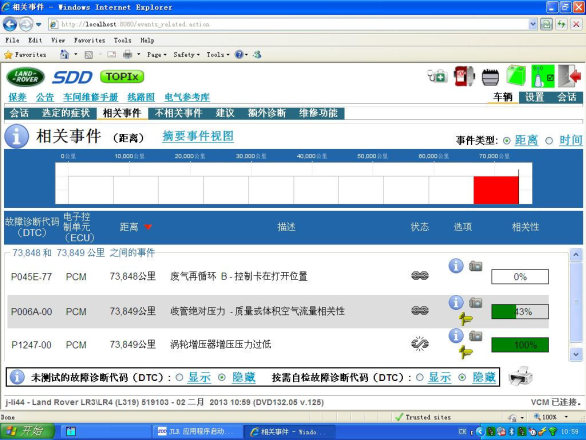Open the IE Page dropdown menu
This screenshot has height=440, width=586.
click(157, 55)
